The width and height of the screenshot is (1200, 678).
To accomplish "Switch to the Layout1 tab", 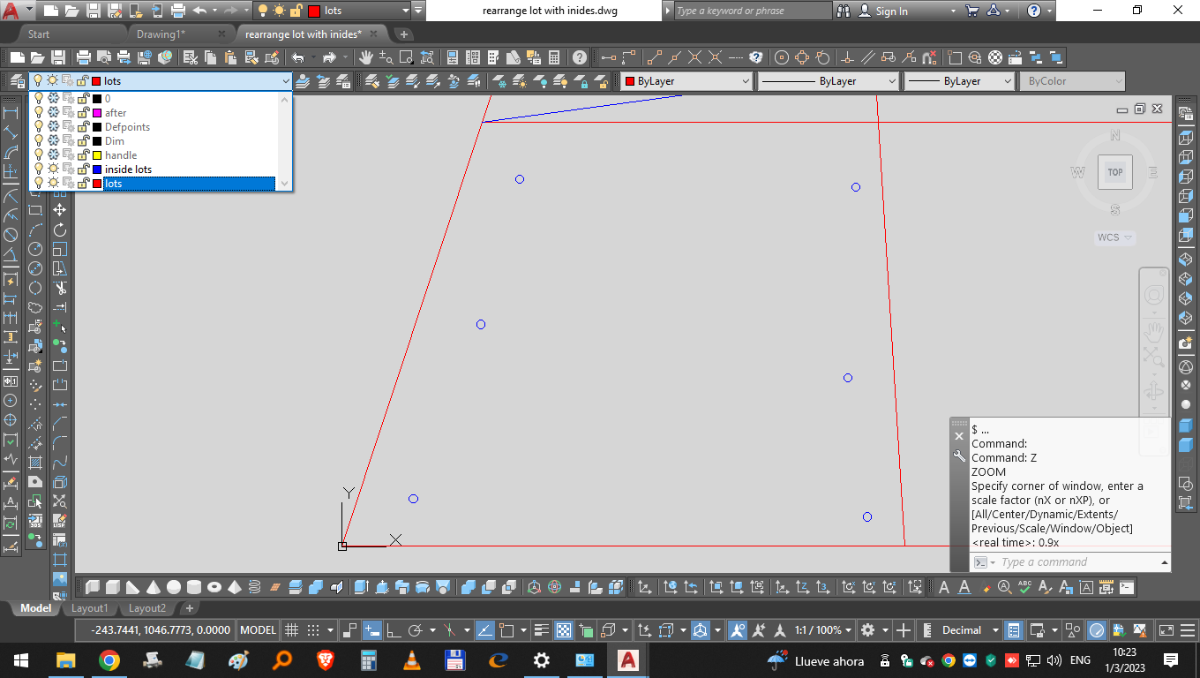I will click(x=89, y=608).
